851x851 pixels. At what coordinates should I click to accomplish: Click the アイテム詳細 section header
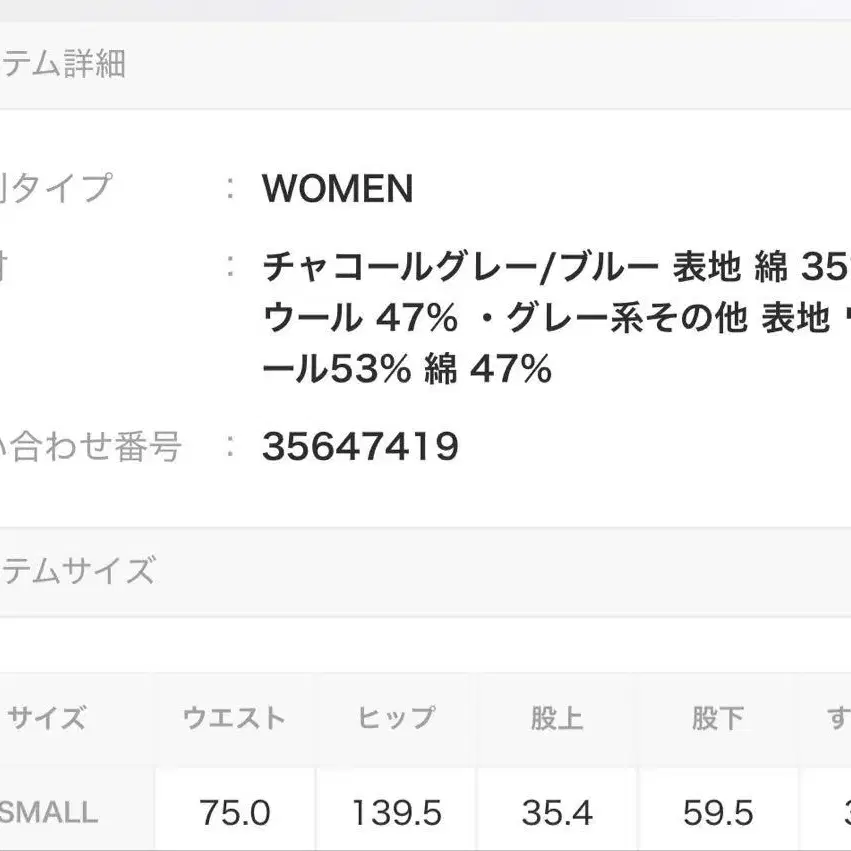[x=62, y=65]
